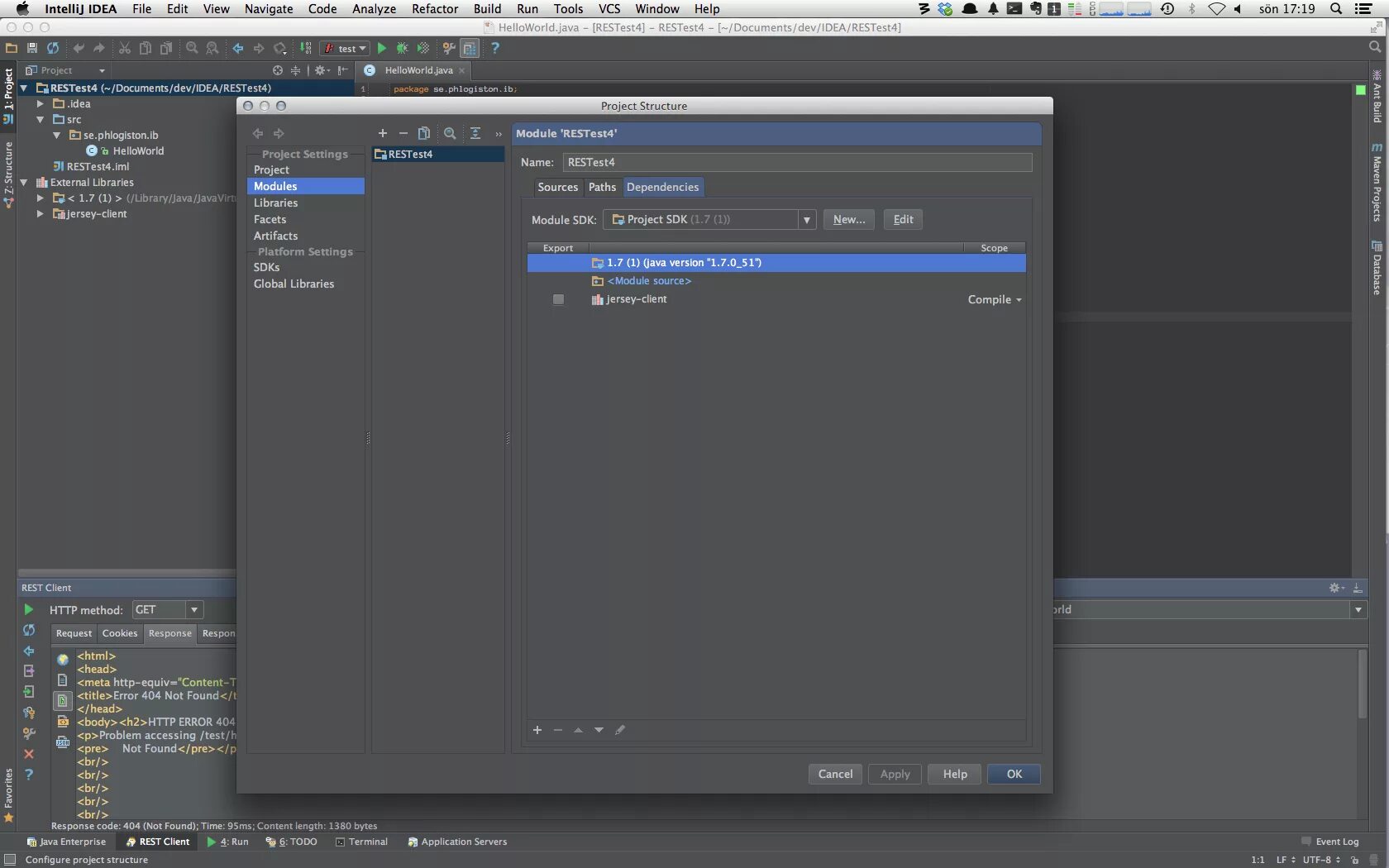Image resolution: width=1389 pixels, height=868 pixels.
Task: Open the Terminal tool window button
Action: click(x=362, y=842)
